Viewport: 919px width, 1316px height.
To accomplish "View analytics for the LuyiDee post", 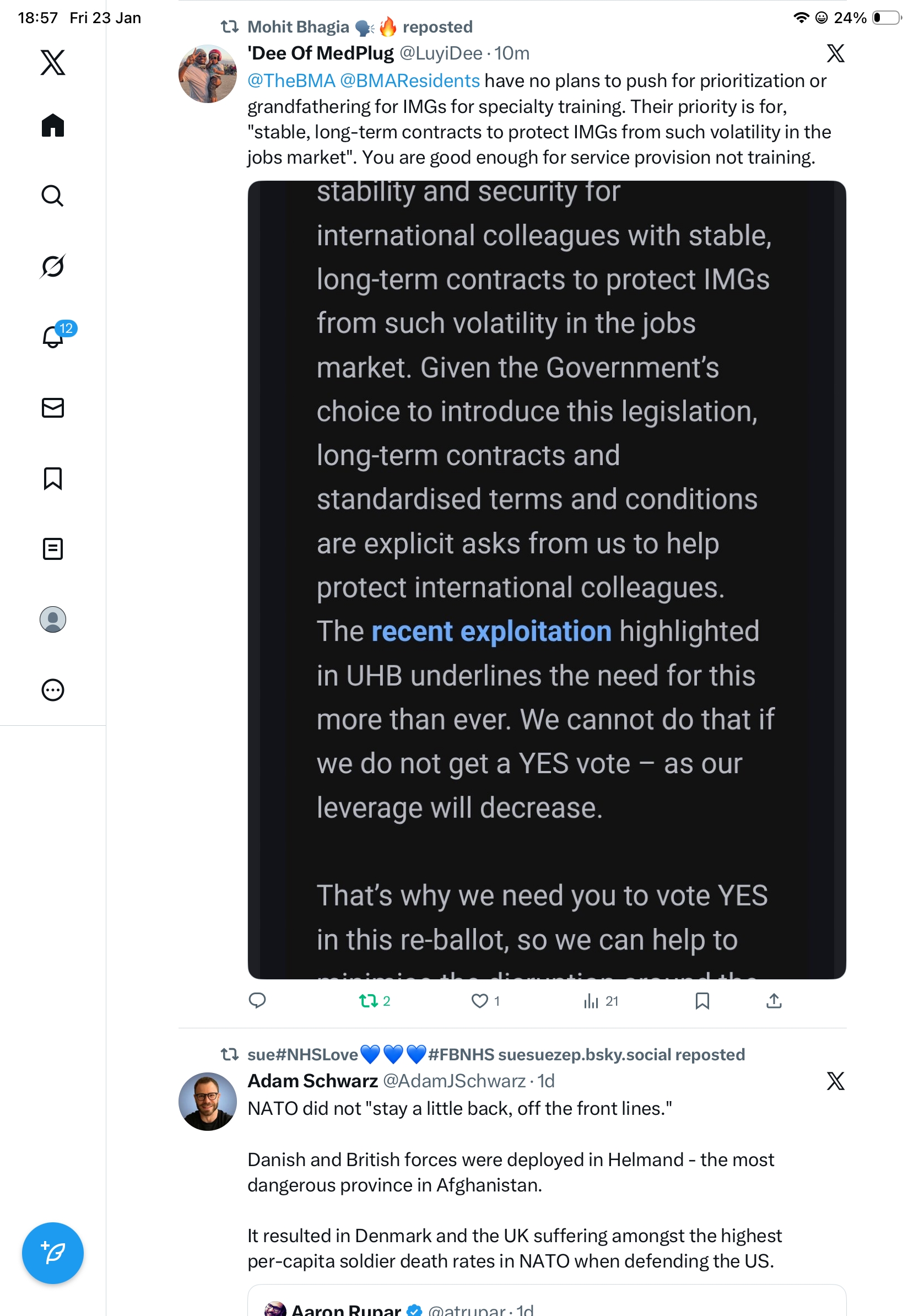I will coord(591,1001).
